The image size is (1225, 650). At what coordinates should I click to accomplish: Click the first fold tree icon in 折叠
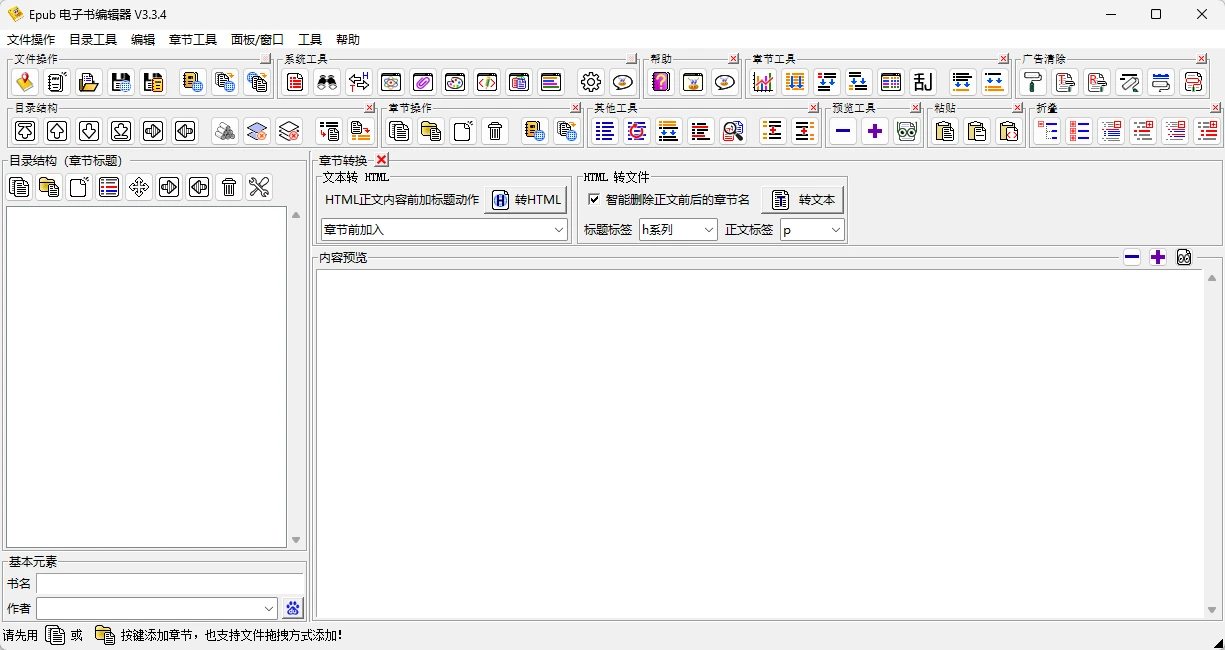coord(1047,131)
